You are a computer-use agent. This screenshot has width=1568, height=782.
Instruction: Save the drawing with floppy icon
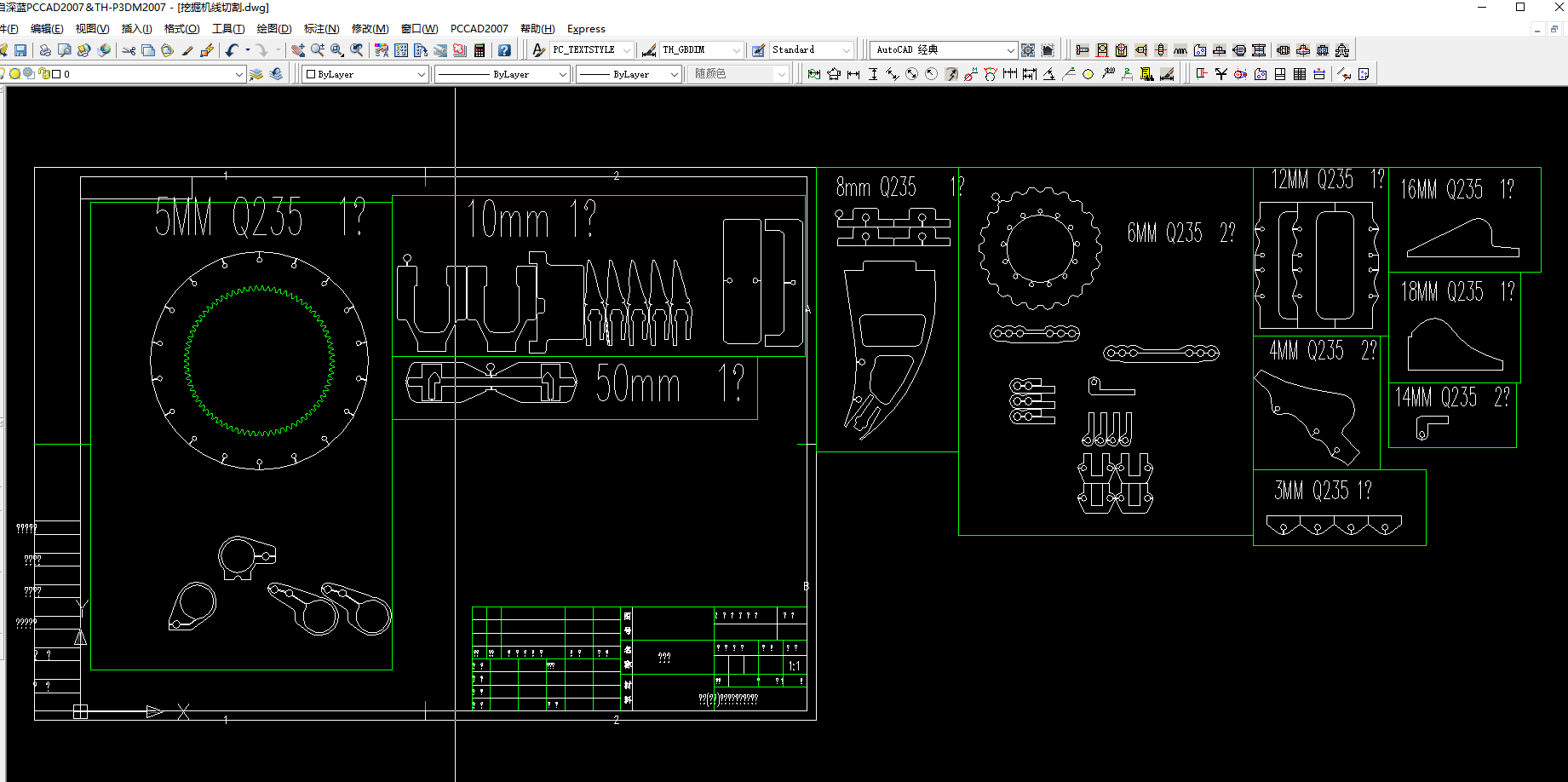20,50
